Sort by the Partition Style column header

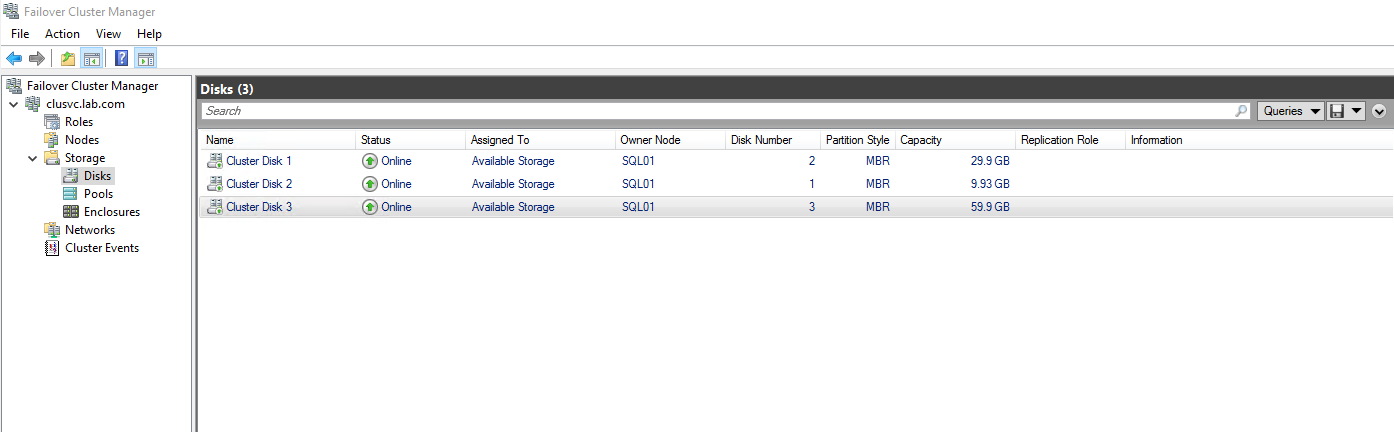tap(857, 140)
